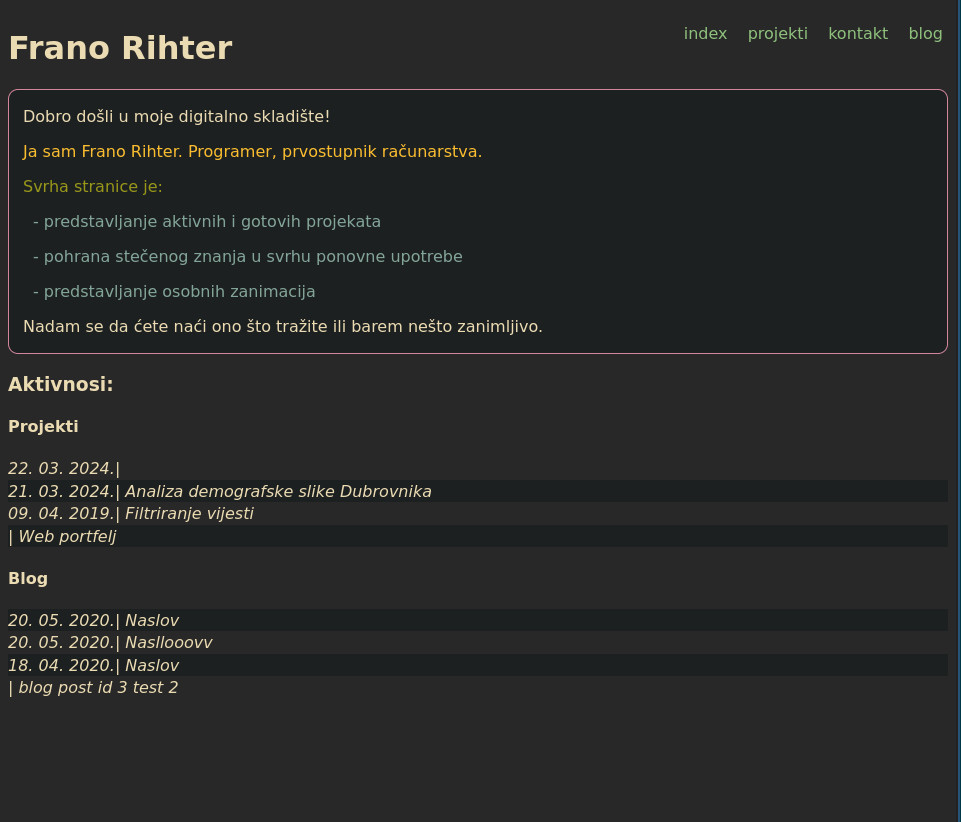Select the Web portfelj project entry

(x=67, y=537)
